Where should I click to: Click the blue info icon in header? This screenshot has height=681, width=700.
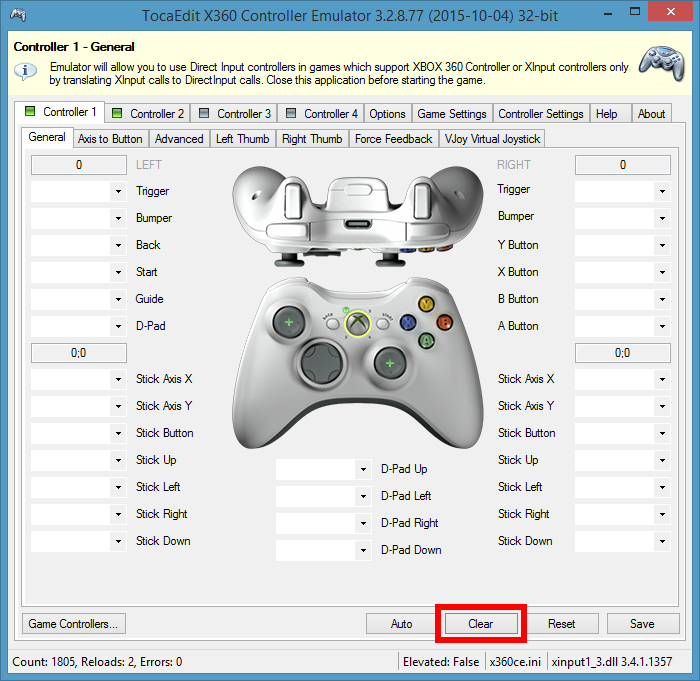click(x=25, y=71)
